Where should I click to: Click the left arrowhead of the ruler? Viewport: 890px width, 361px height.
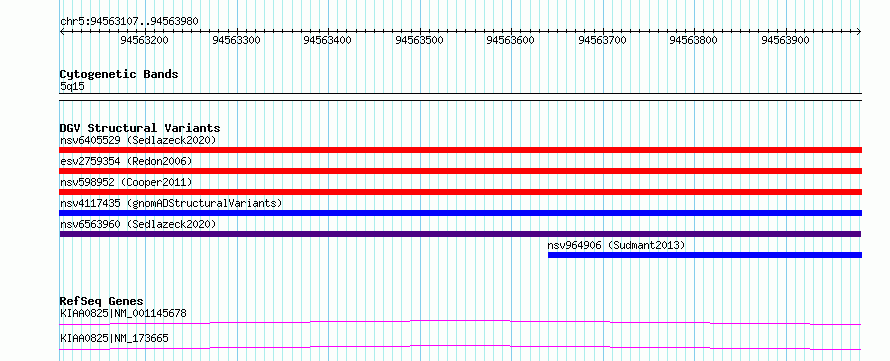(x=62, y=32)
